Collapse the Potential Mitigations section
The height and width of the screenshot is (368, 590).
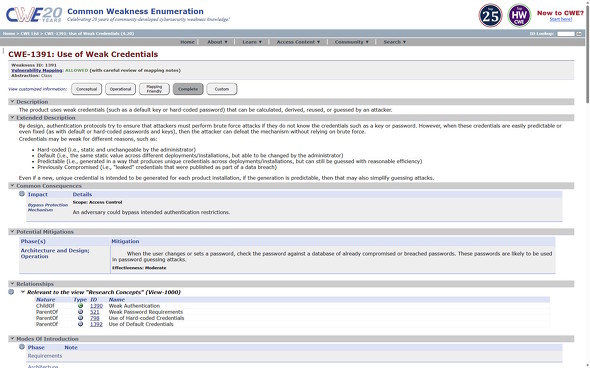coord(12,232)
